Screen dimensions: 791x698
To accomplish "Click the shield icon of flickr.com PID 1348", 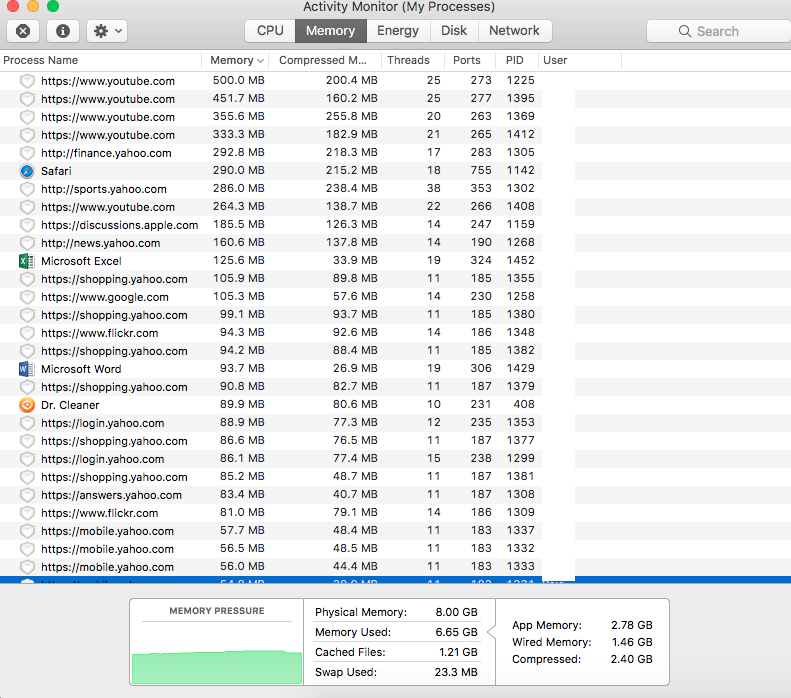I will tap(27, 333).
